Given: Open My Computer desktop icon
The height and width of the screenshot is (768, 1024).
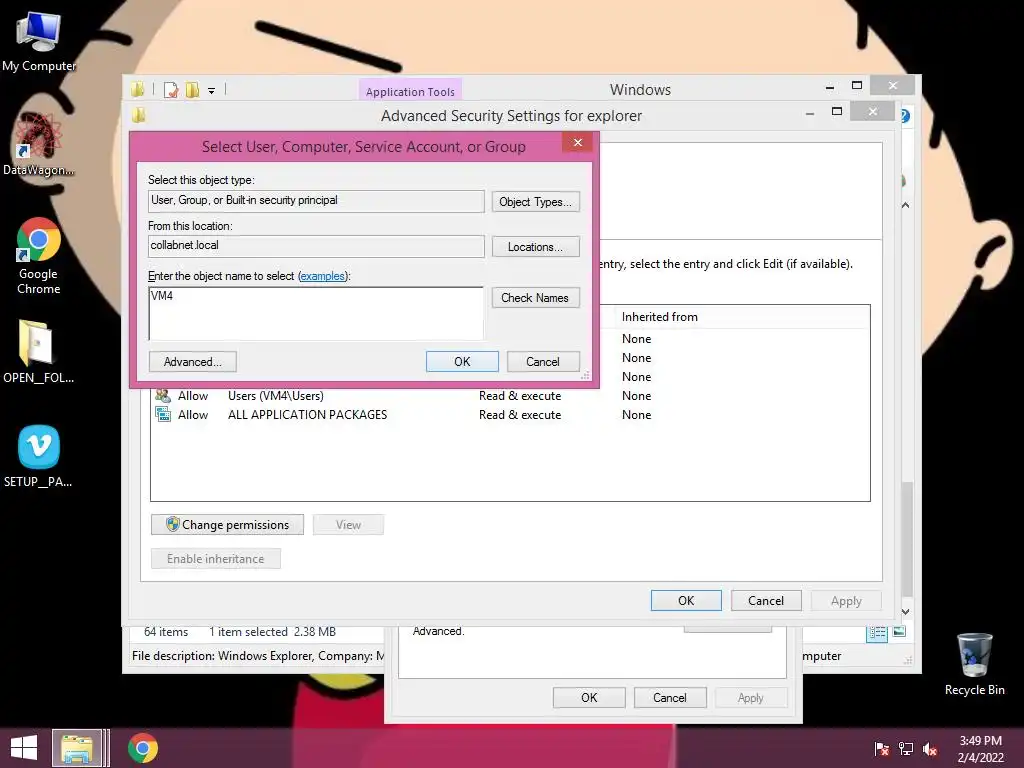Looking at the screenshot, I should 39,40.
